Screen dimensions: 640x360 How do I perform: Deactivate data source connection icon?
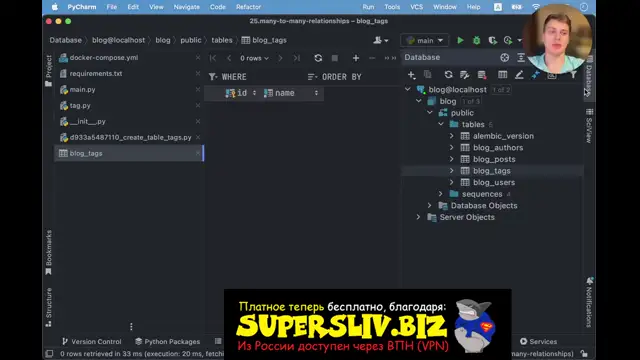[482, 75]
